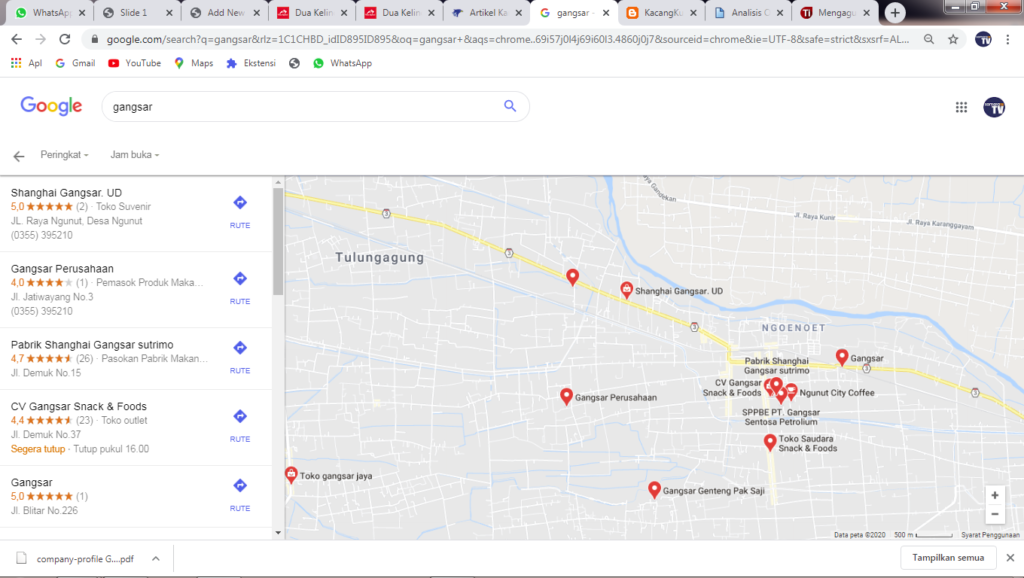Open the Chrome profile avatar in toolbar
Screen dimensions: 1024x578
coord(983,39)
